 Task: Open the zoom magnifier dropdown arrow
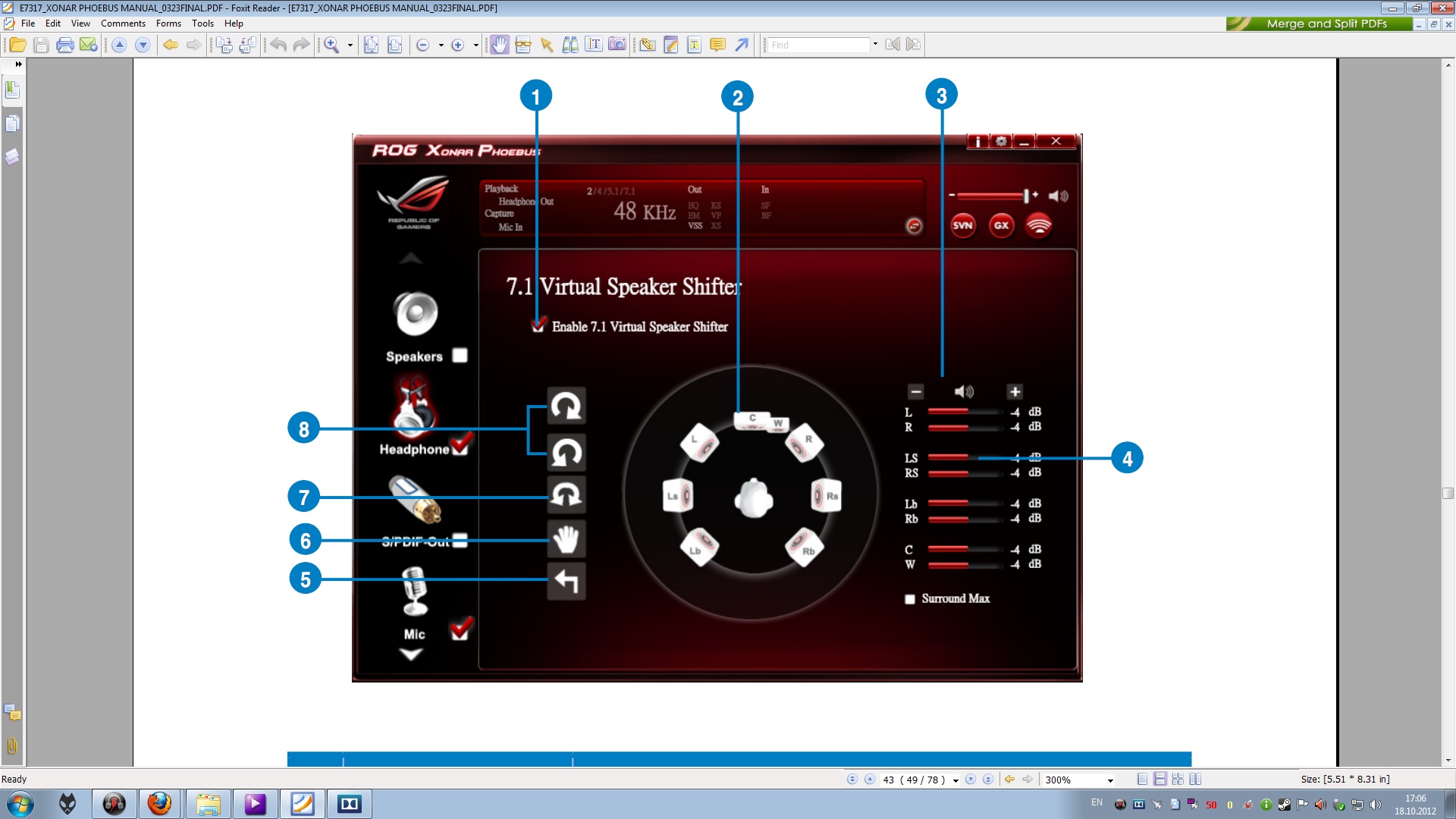click(x=350, y=45)
